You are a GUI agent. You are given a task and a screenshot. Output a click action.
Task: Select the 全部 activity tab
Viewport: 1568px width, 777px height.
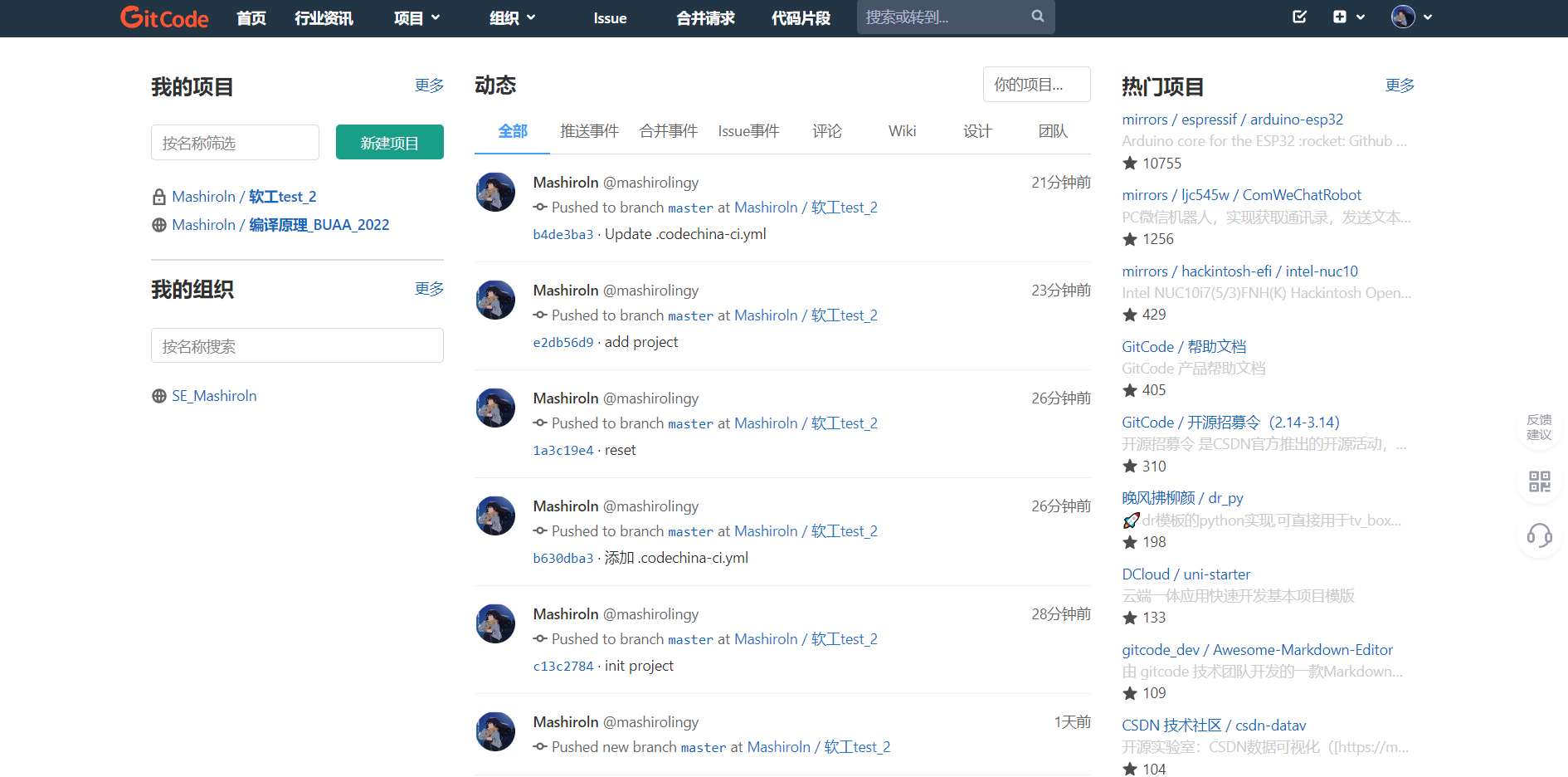(513, 131)
